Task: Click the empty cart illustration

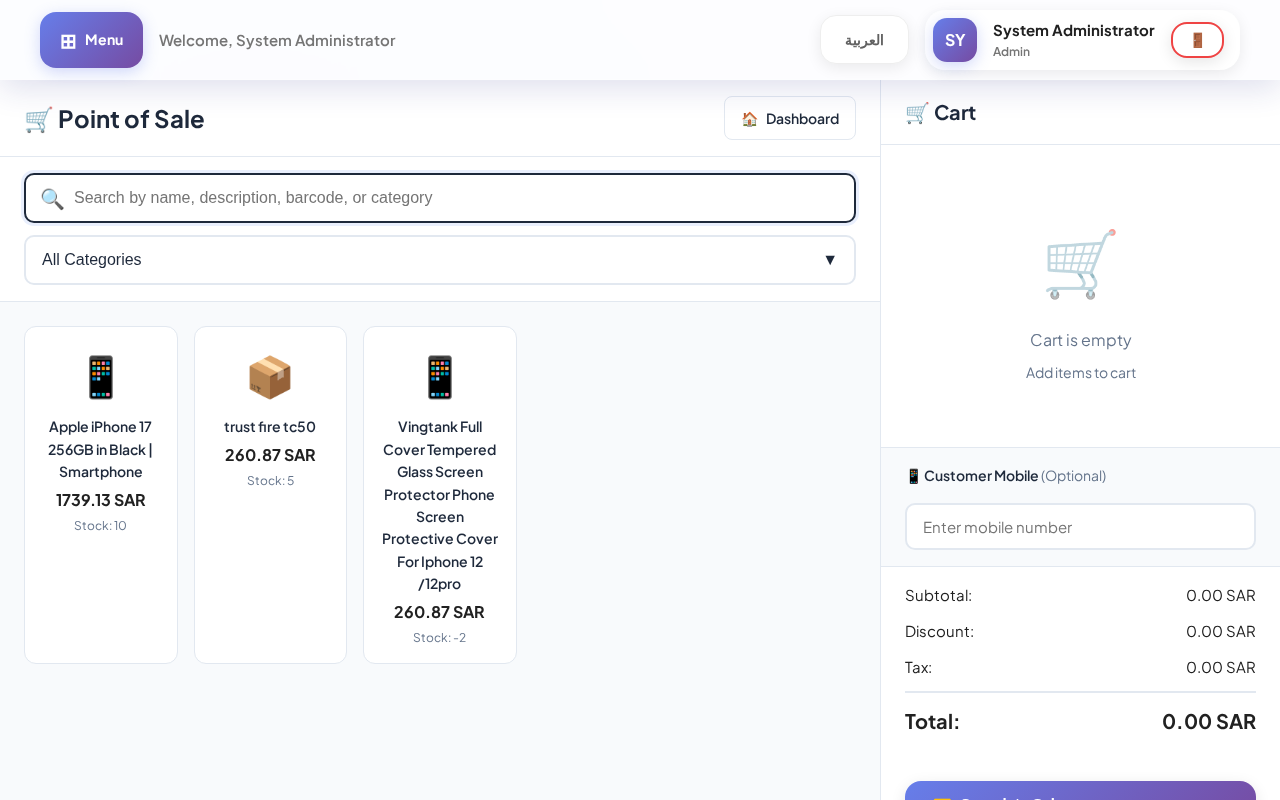Action: point(1080,264)
